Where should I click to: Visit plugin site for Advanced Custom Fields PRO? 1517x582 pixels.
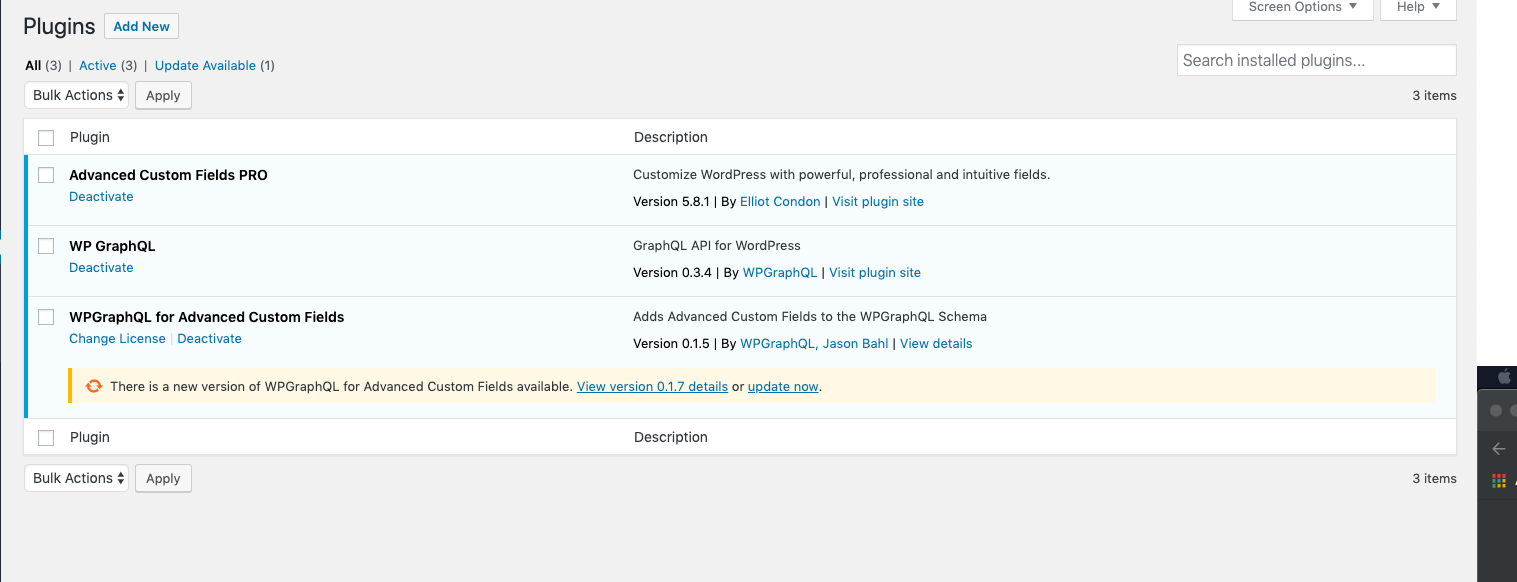click(x=878, y=201)
